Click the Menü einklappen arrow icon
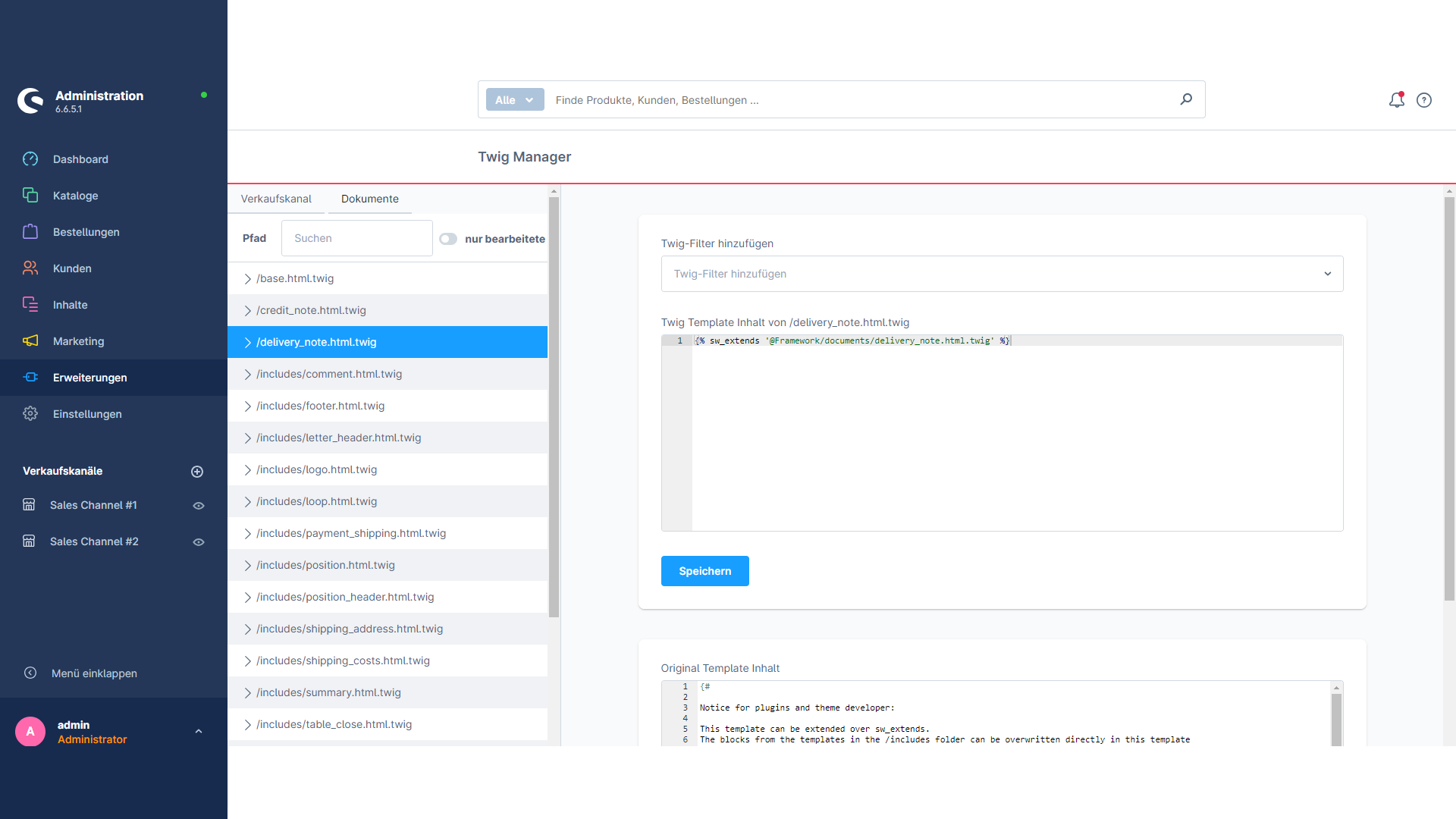 point(30,673)
